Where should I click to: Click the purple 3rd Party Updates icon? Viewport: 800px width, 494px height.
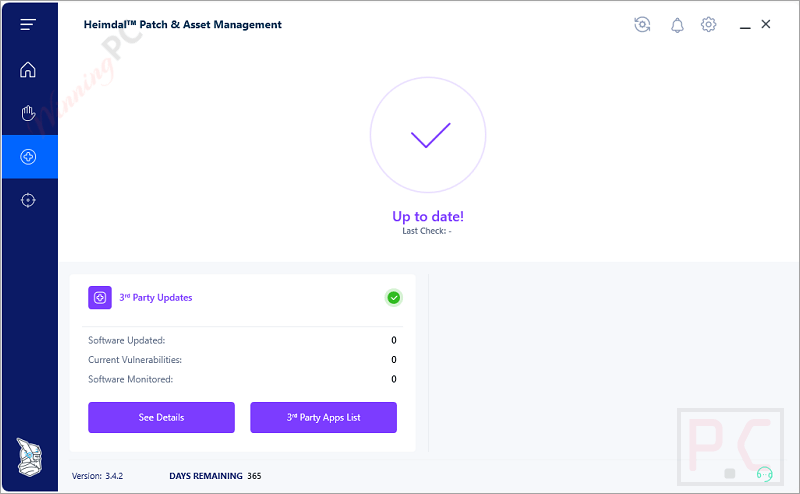coord(100,298)
